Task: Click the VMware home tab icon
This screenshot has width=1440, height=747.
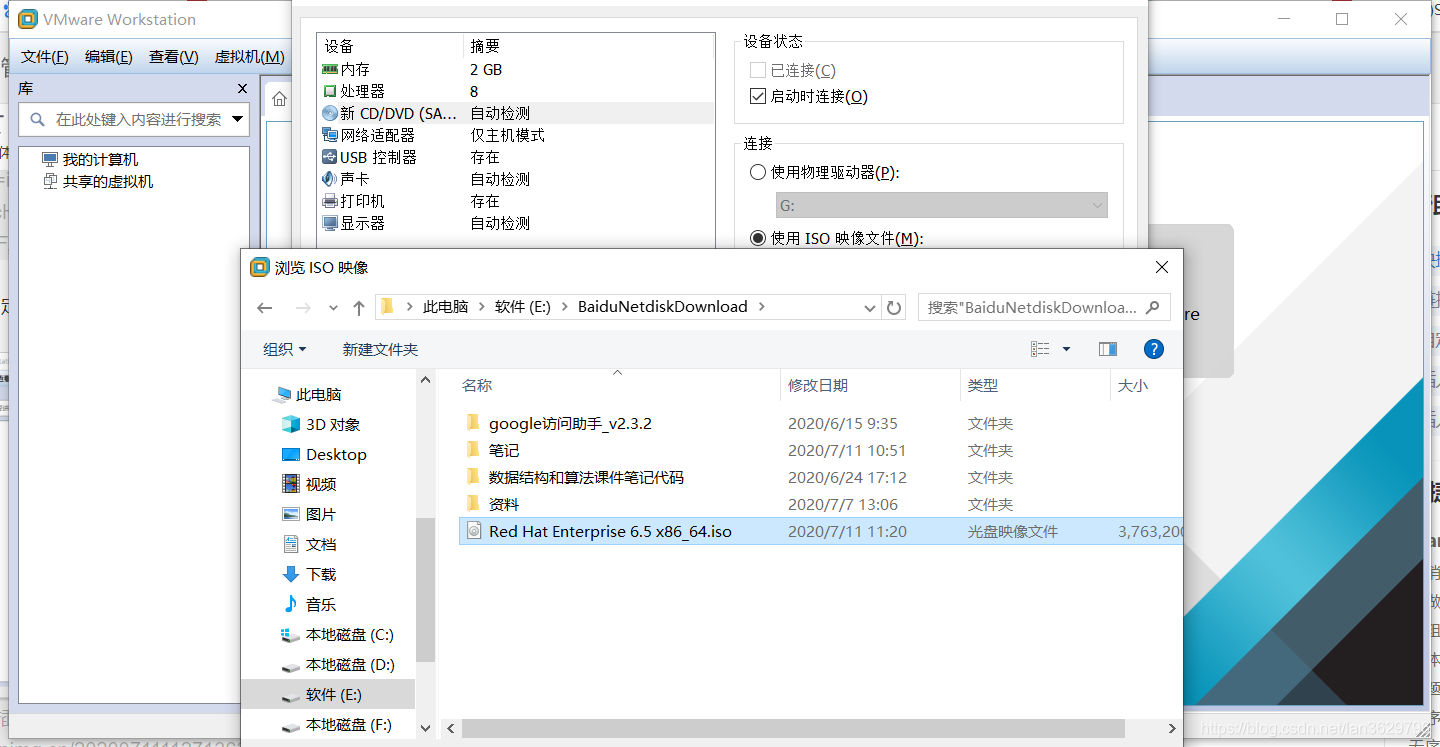Action: [x=280, y=99]
